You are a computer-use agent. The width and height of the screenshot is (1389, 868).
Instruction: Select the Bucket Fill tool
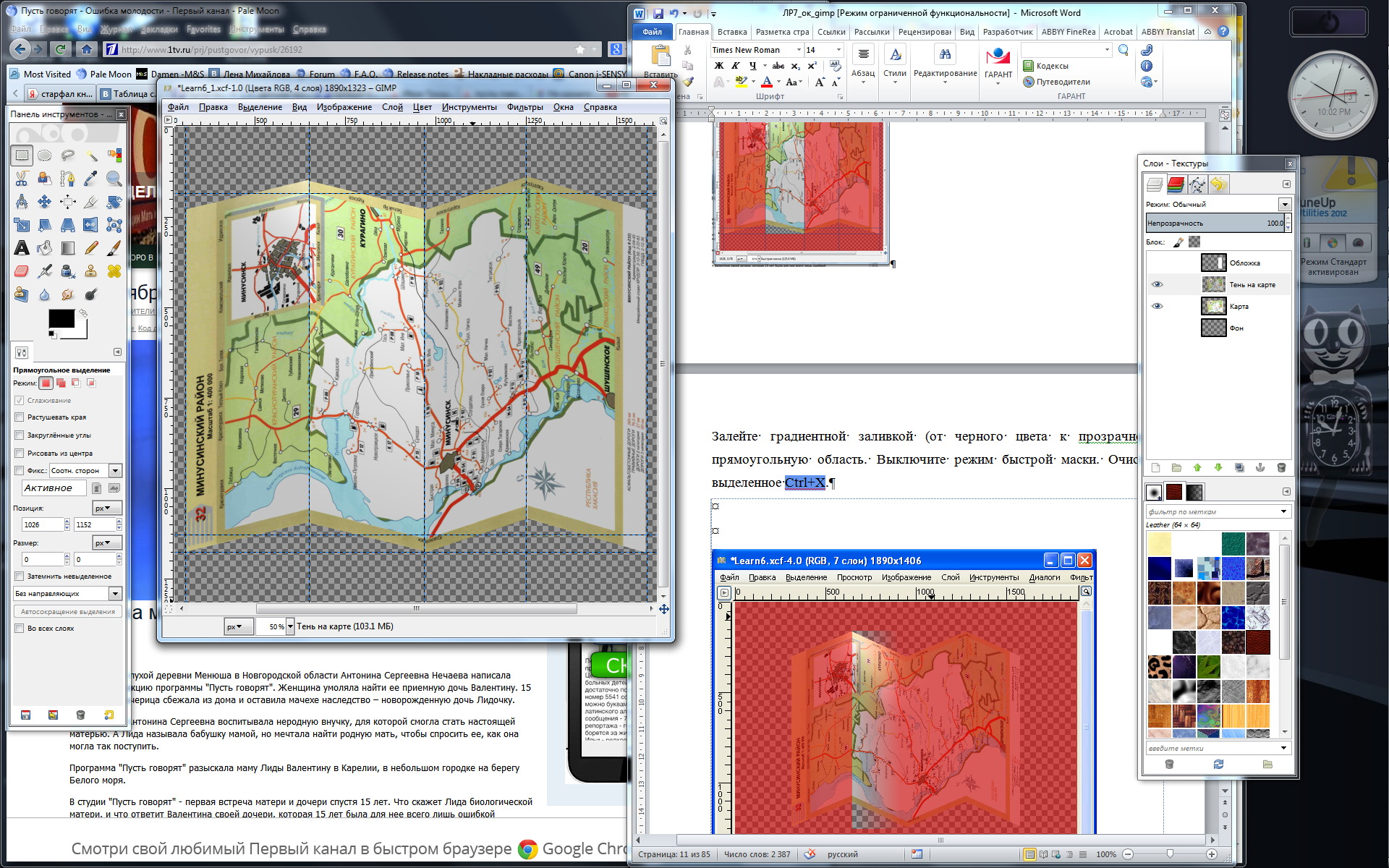coord(45,248)
